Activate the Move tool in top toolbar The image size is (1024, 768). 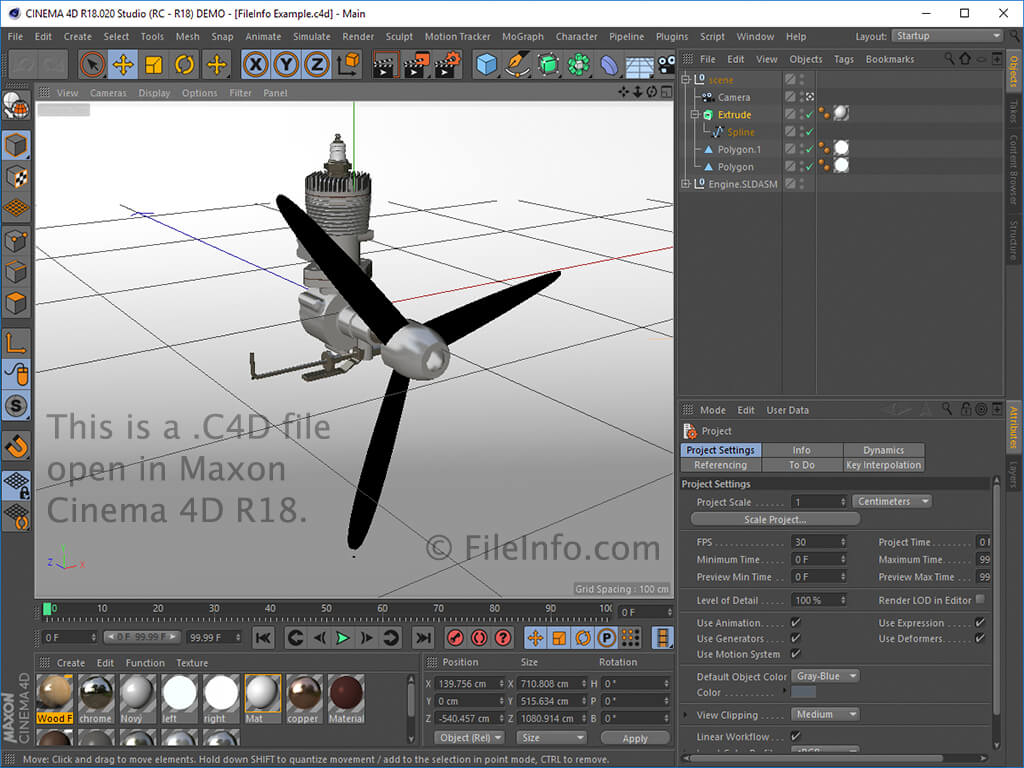(123, 65)
